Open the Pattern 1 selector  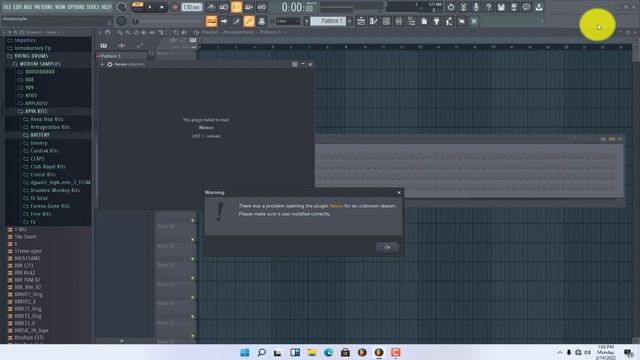(x=328, y=21)
